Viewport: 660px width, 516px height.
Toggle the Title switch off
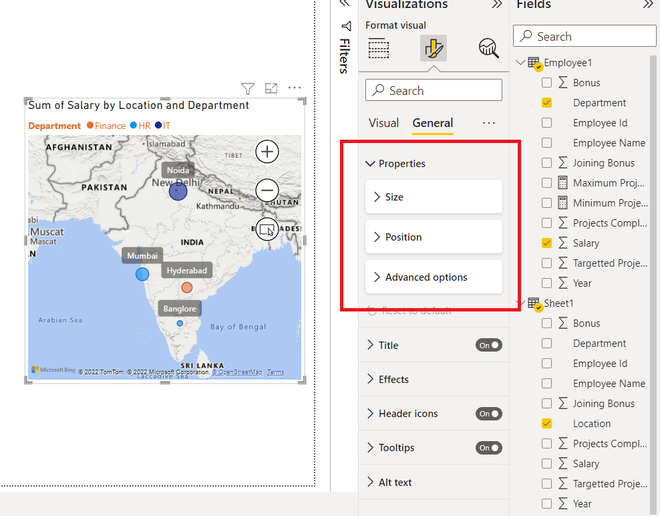pos(489,345)
